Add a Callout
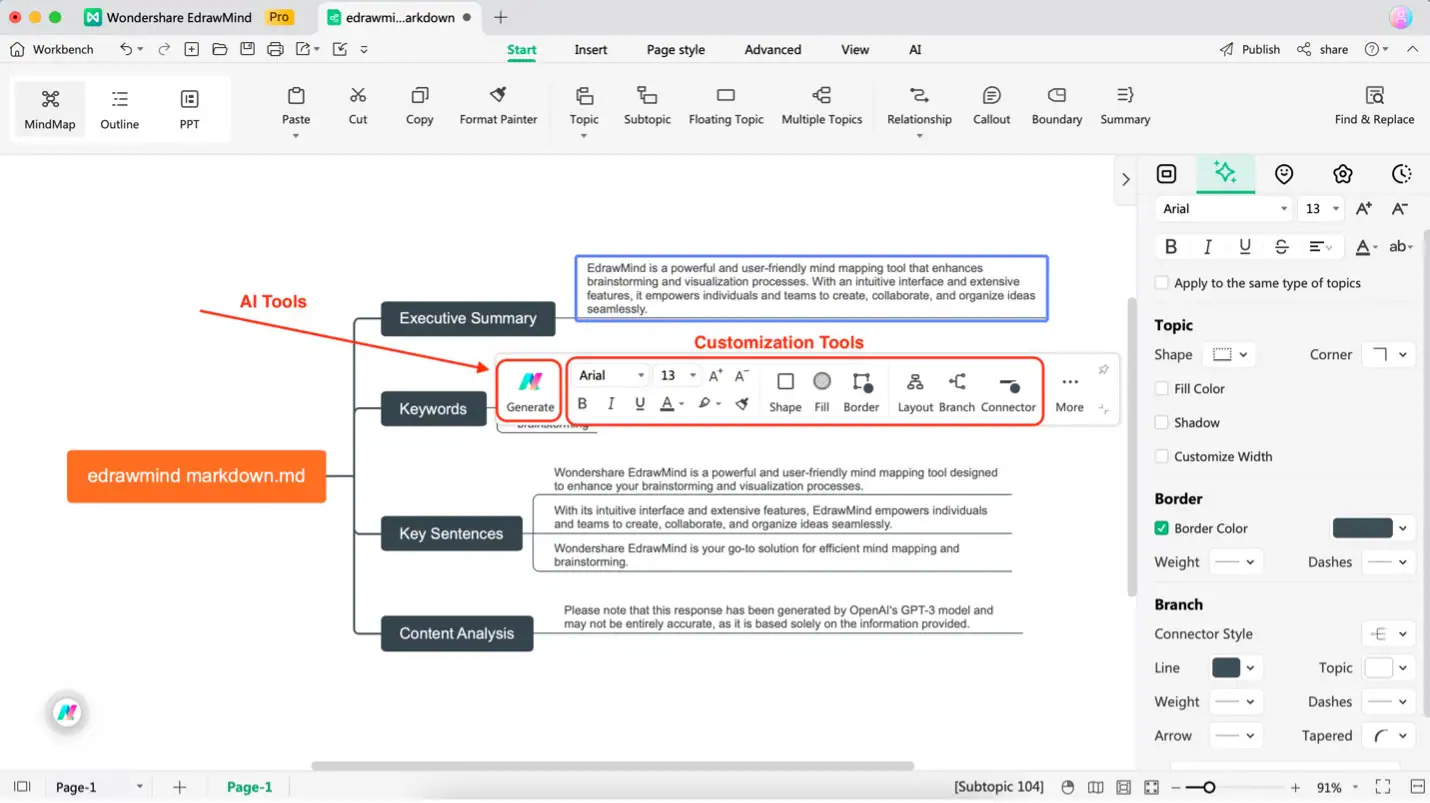Image resolution: width=1430 pixels, height=803 pixels. tap(992, 106)
